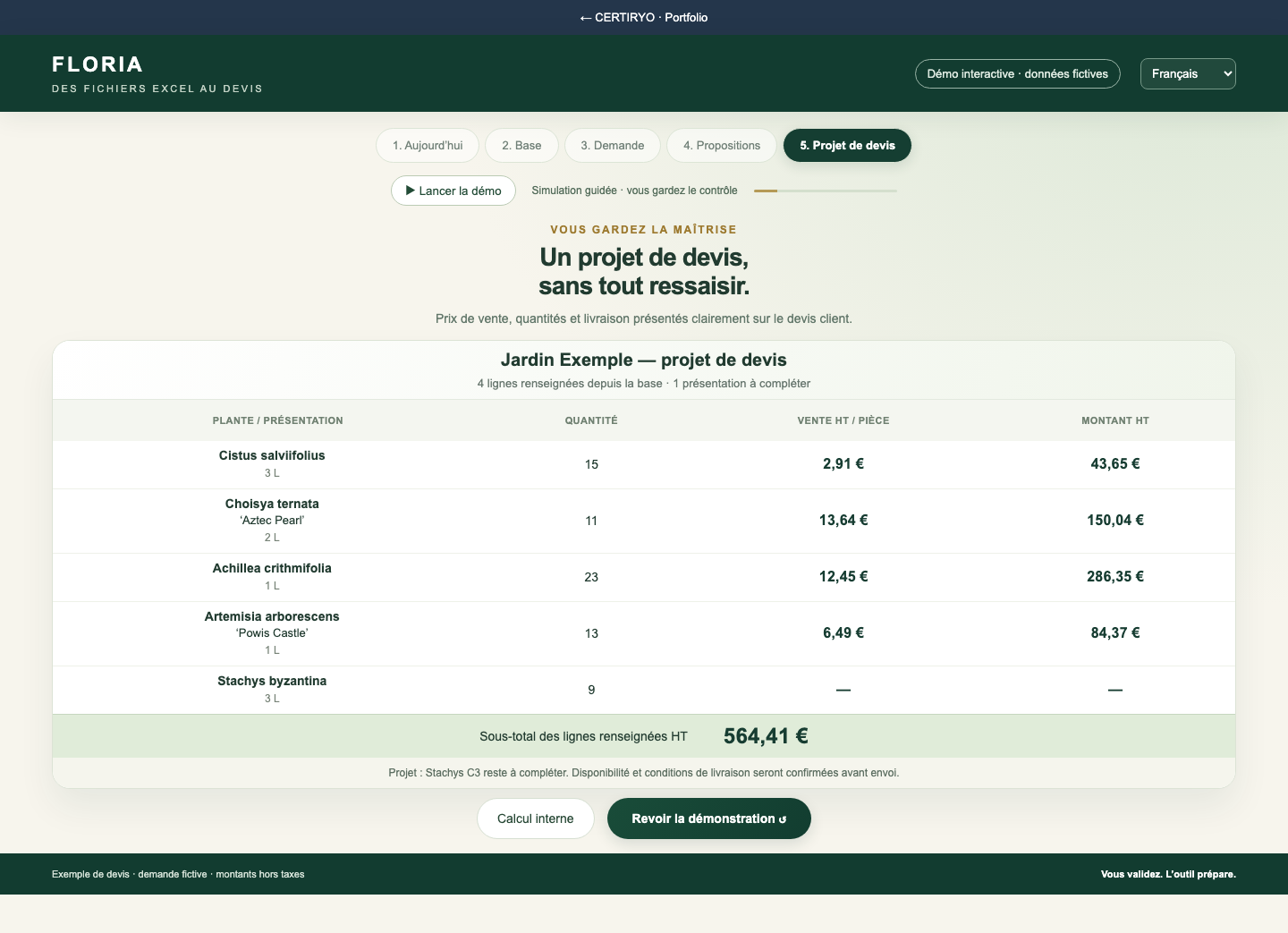Click the Montant HT column header
Screen dimensions: 1288x933
(1115, 420)
